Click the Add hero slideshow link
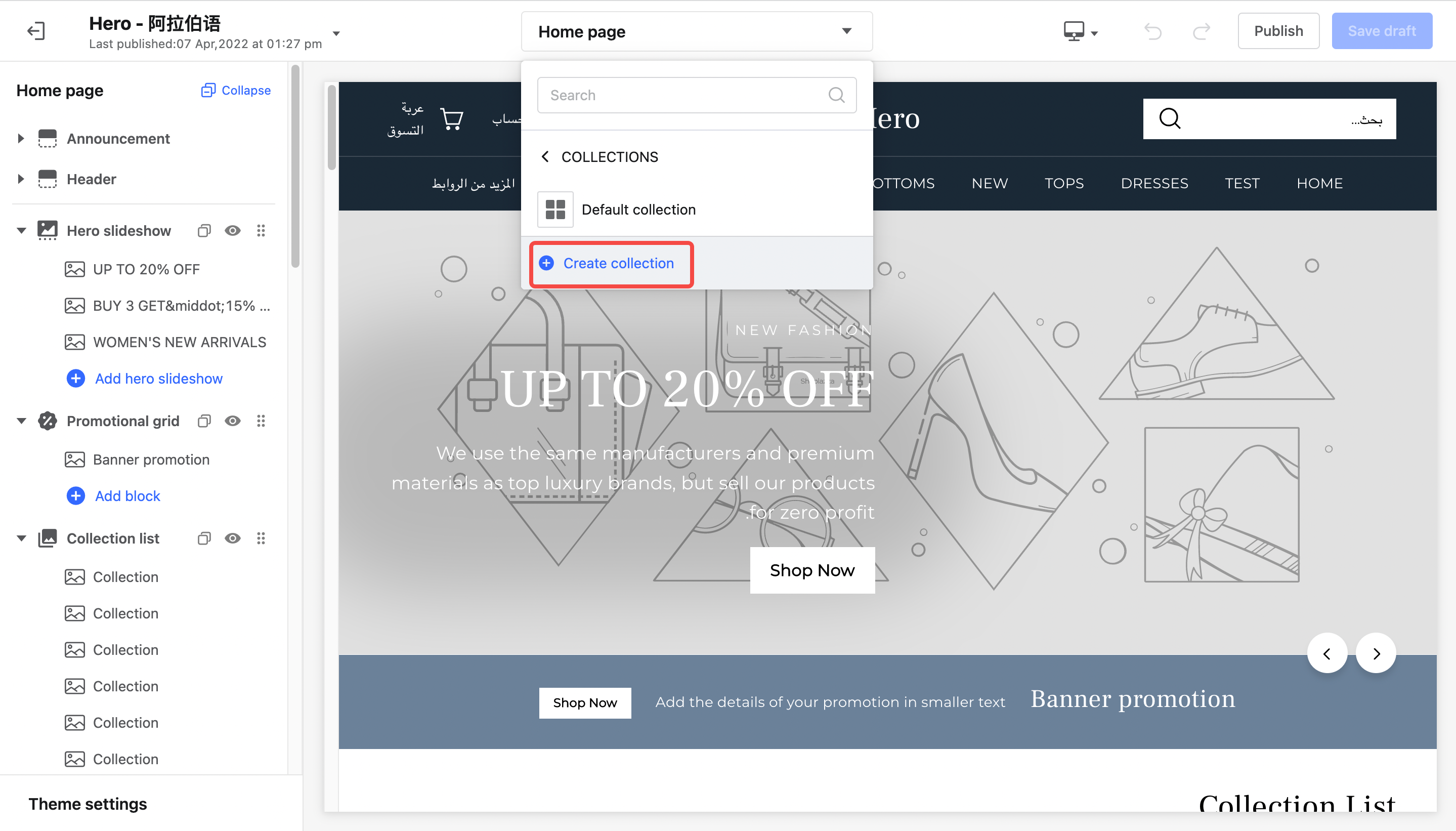 (159, 379)
